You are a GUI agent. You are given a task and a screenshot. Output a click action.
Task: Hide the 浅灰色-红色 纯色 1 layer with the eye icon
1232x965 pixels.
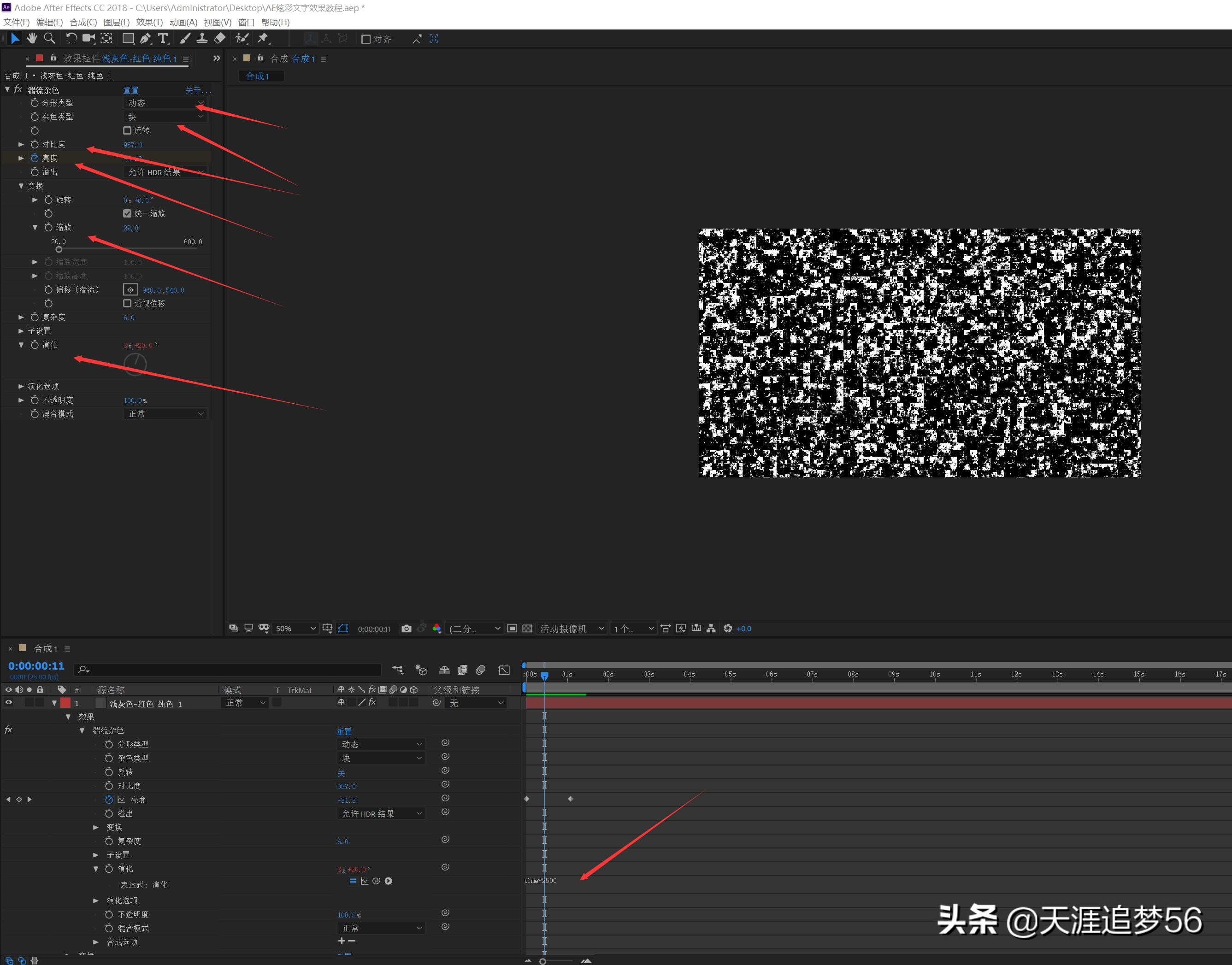(8, 703)
